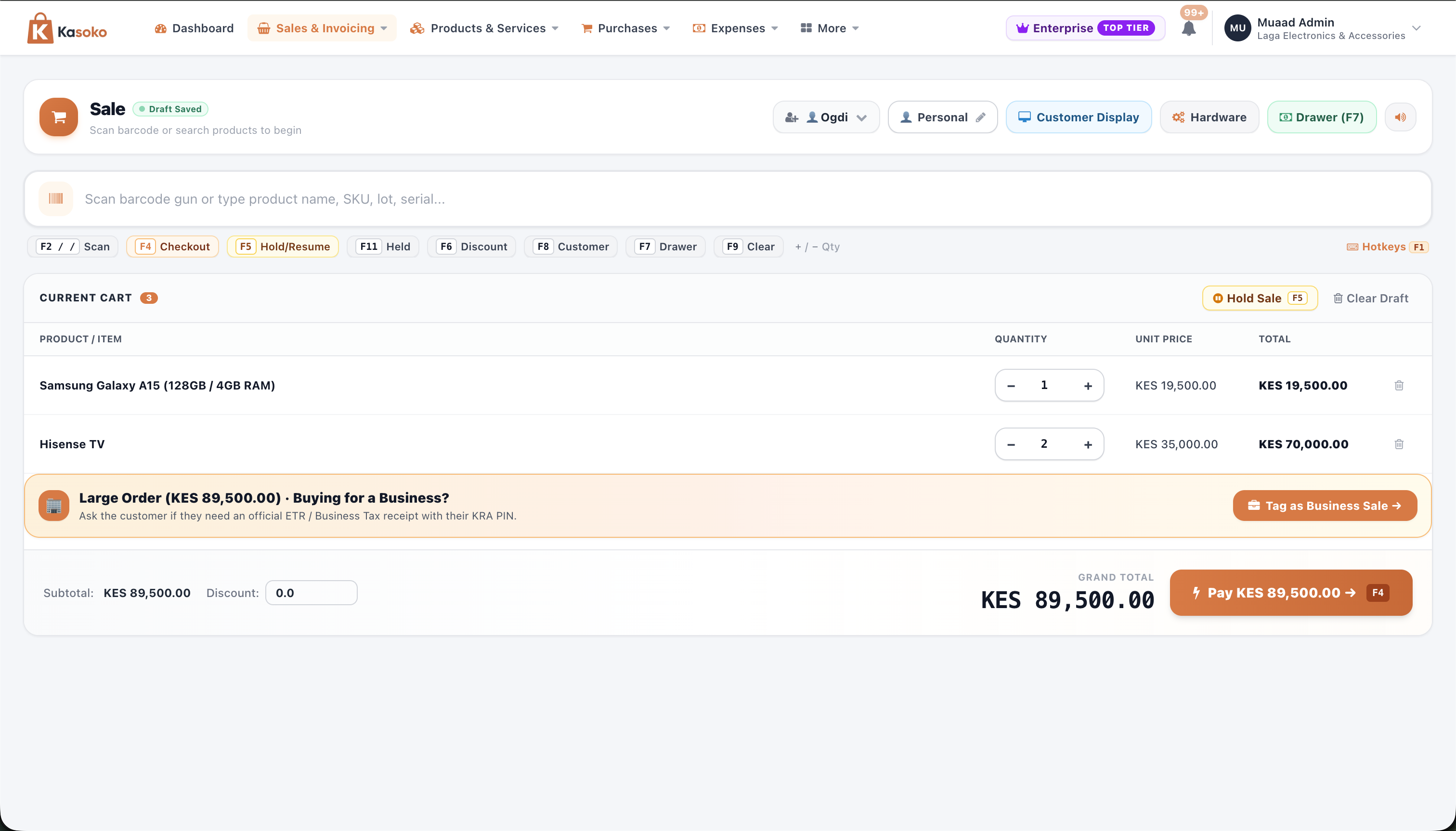Click the F4 Checkout hotkey chip
1456x831 pixels.
[x=172, y=247]
